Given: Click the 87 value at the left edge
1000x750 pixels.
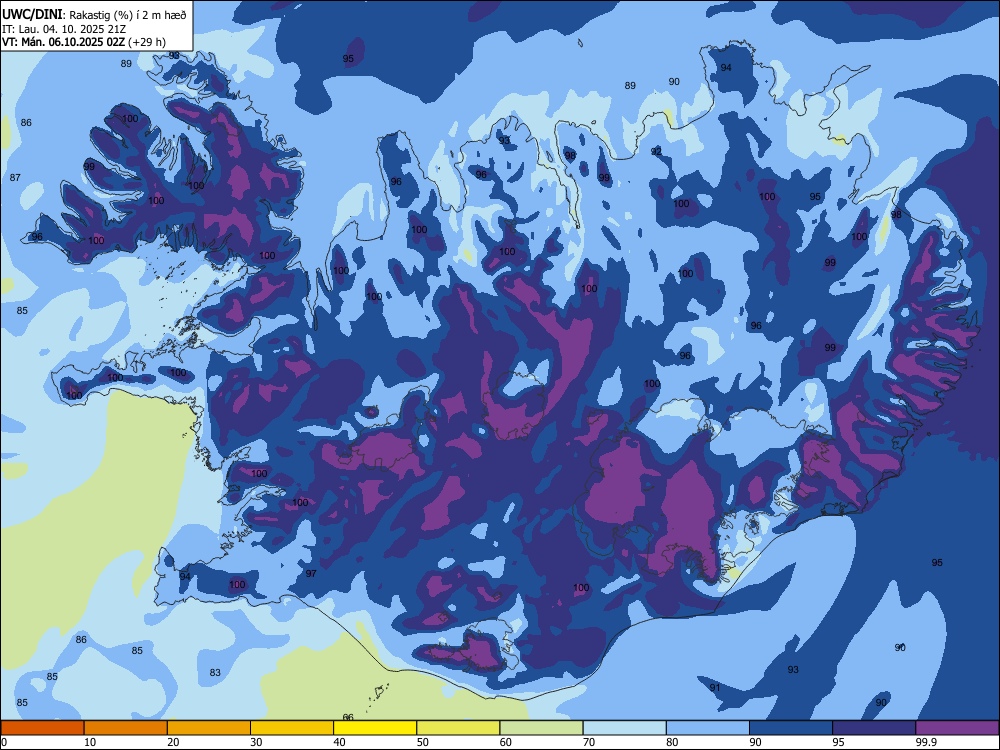Looking at the screenshot, I should pyautogui.click(x=15, y=177).
